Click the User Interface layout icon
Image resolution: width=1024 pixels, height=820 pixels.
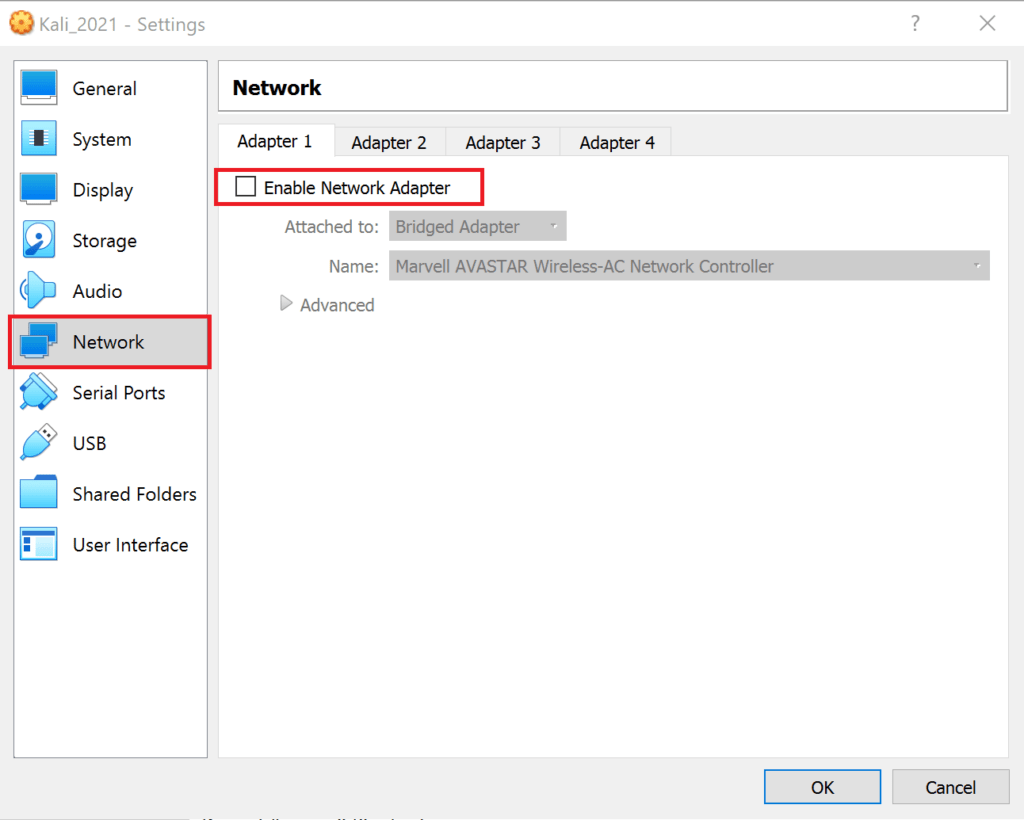click(x=39, y=544)
